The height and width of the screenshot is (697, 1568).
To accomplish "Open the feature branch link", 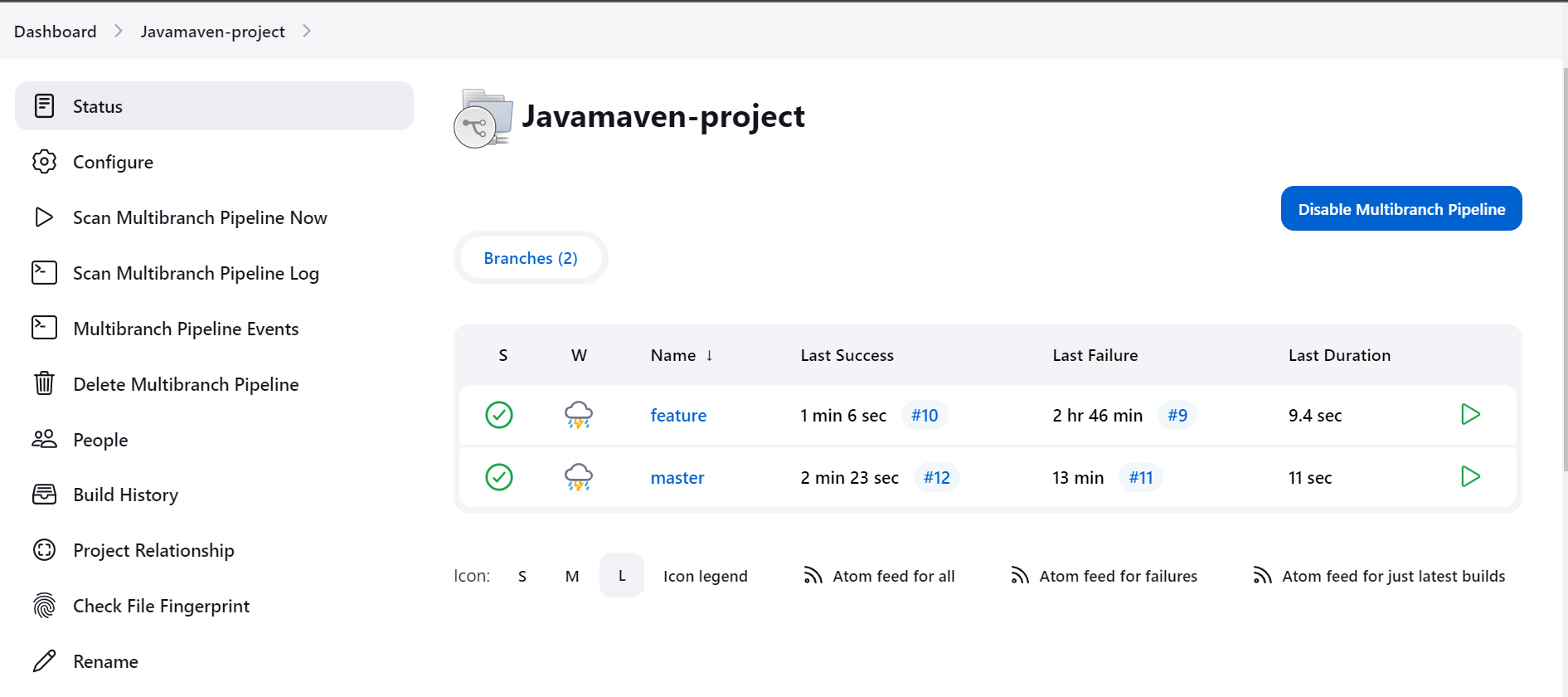I will coord(678,415).
